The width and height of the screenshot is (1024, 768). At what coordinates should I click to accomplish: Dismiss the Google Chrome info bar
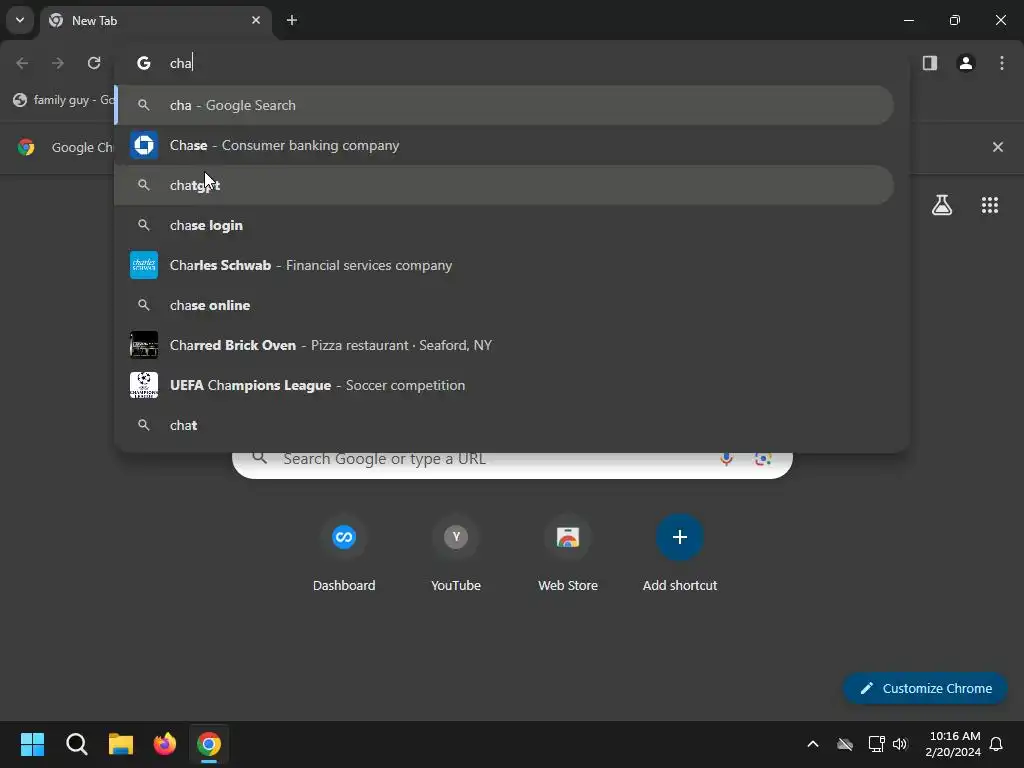tap(998, 147)
